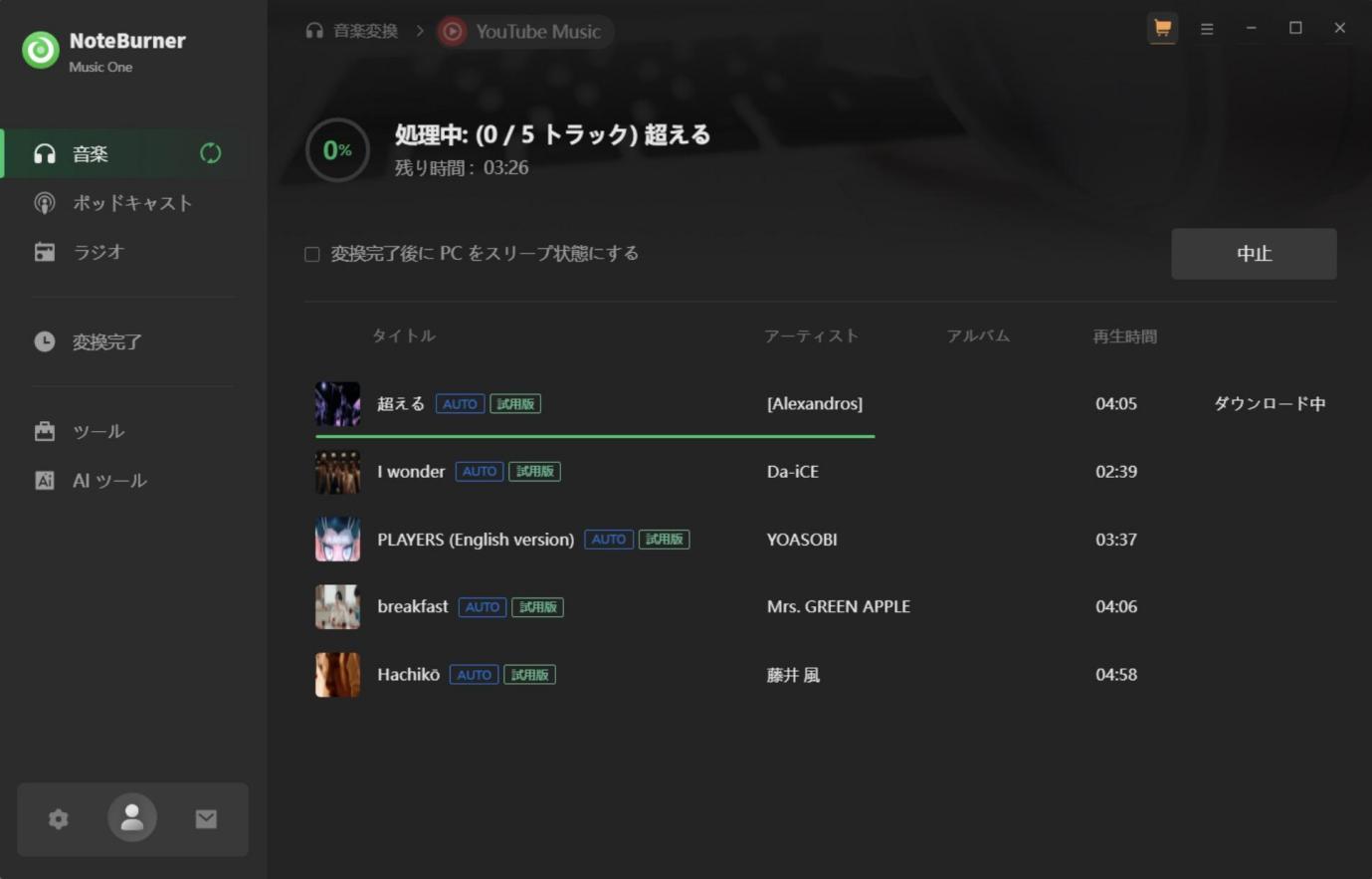1372x879 pixels.
Task: Click the 試用版 badge on I wonder
Action: 535,471
